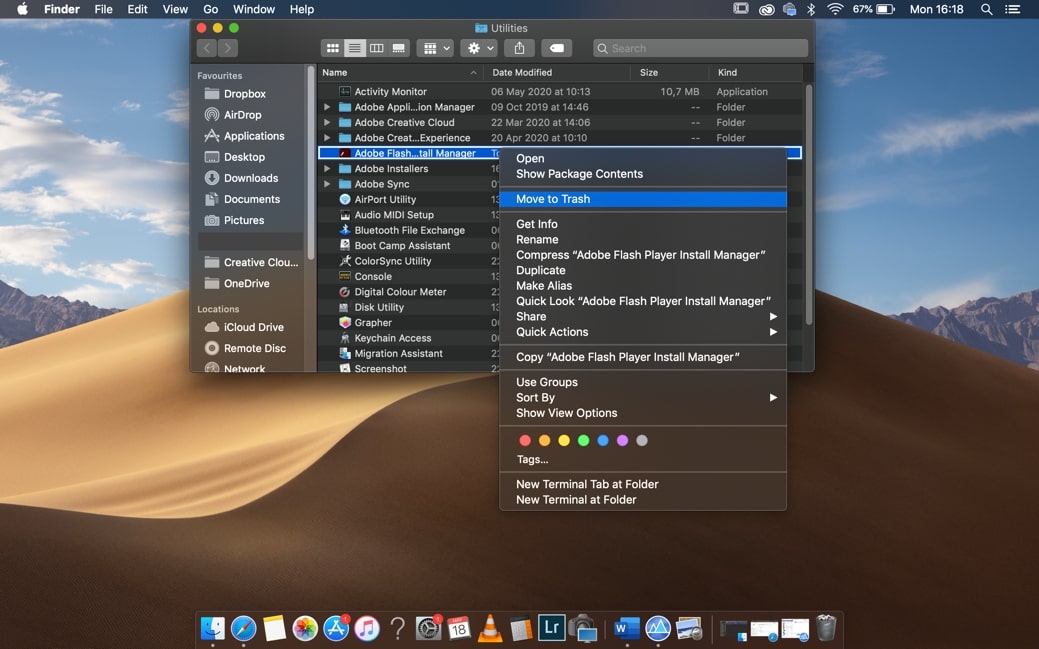Expand the Adobe Appli...ion Manager folder
The image size is (1039, 649).
click(327, 107)
